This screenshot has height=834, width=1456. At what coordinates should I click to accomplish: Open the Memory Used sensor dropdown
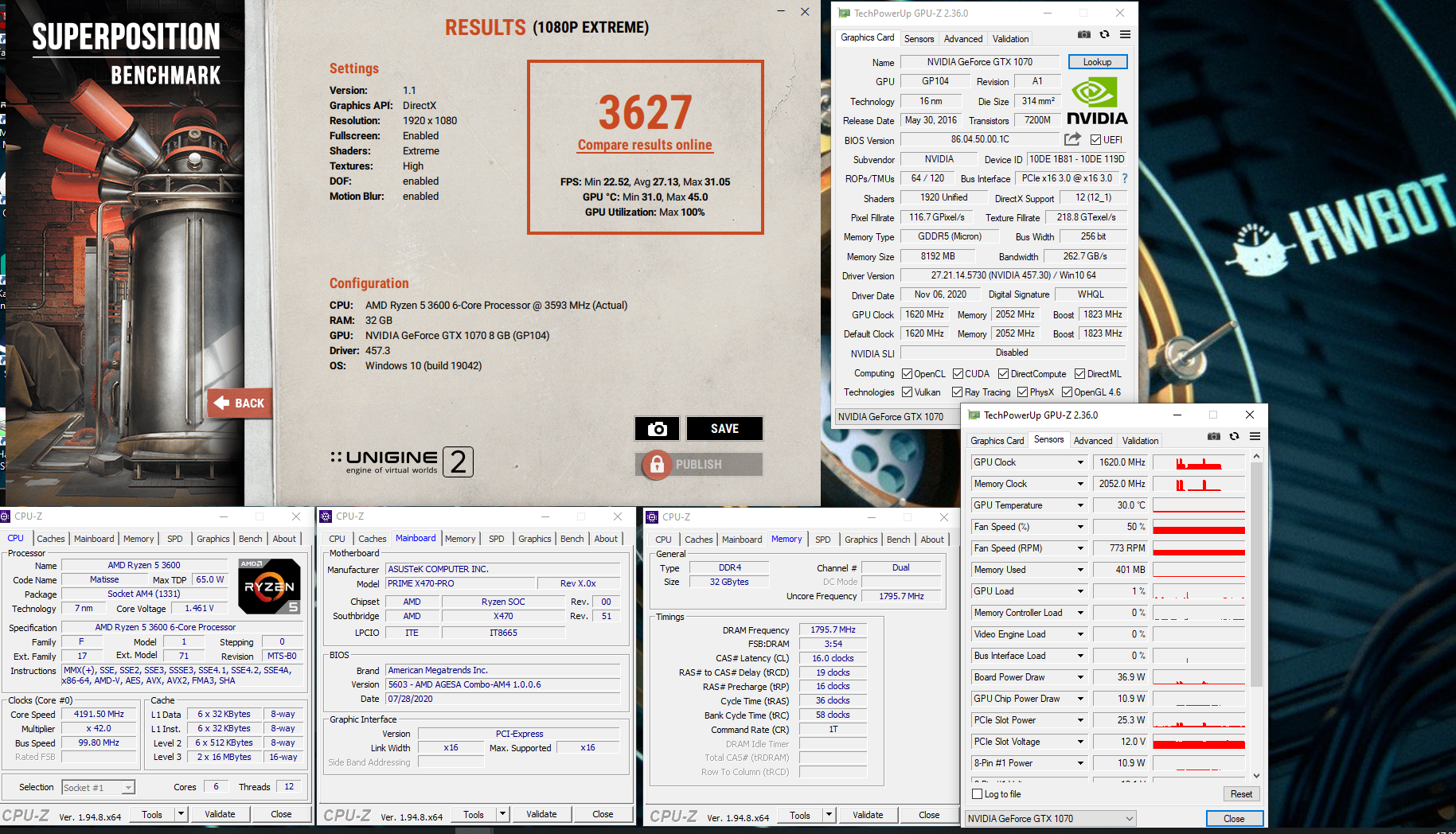tap(1080, 570)
